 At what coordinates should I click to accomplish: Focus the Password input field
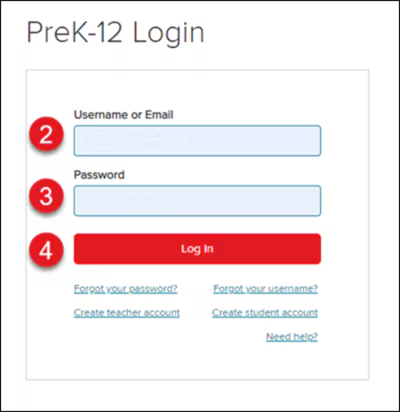tap(197, 201)
